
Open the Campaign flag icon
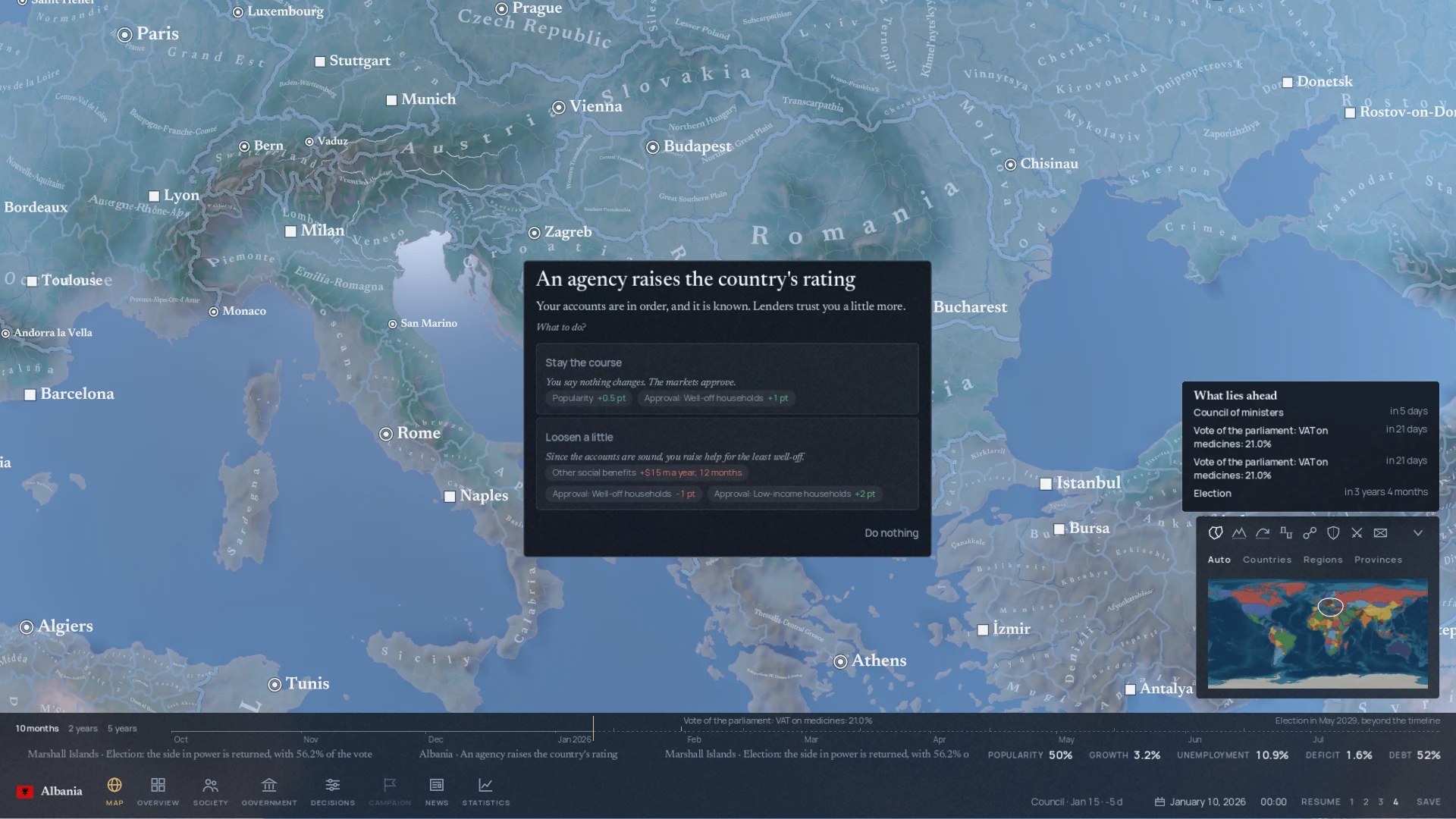pos(390,785)
